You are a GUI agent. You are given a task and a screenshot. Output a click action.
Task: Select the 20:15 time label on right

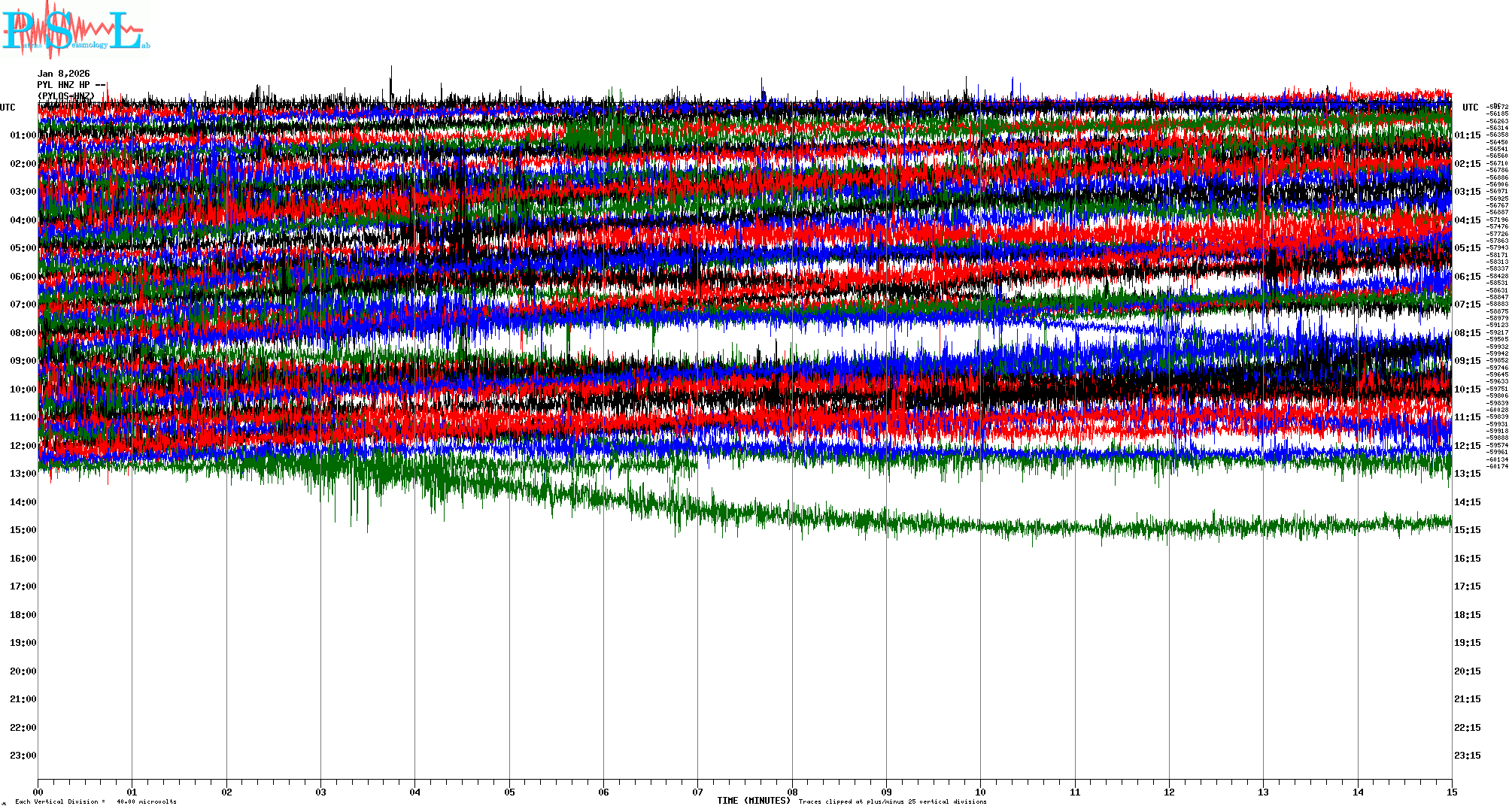pos(1467,671)
